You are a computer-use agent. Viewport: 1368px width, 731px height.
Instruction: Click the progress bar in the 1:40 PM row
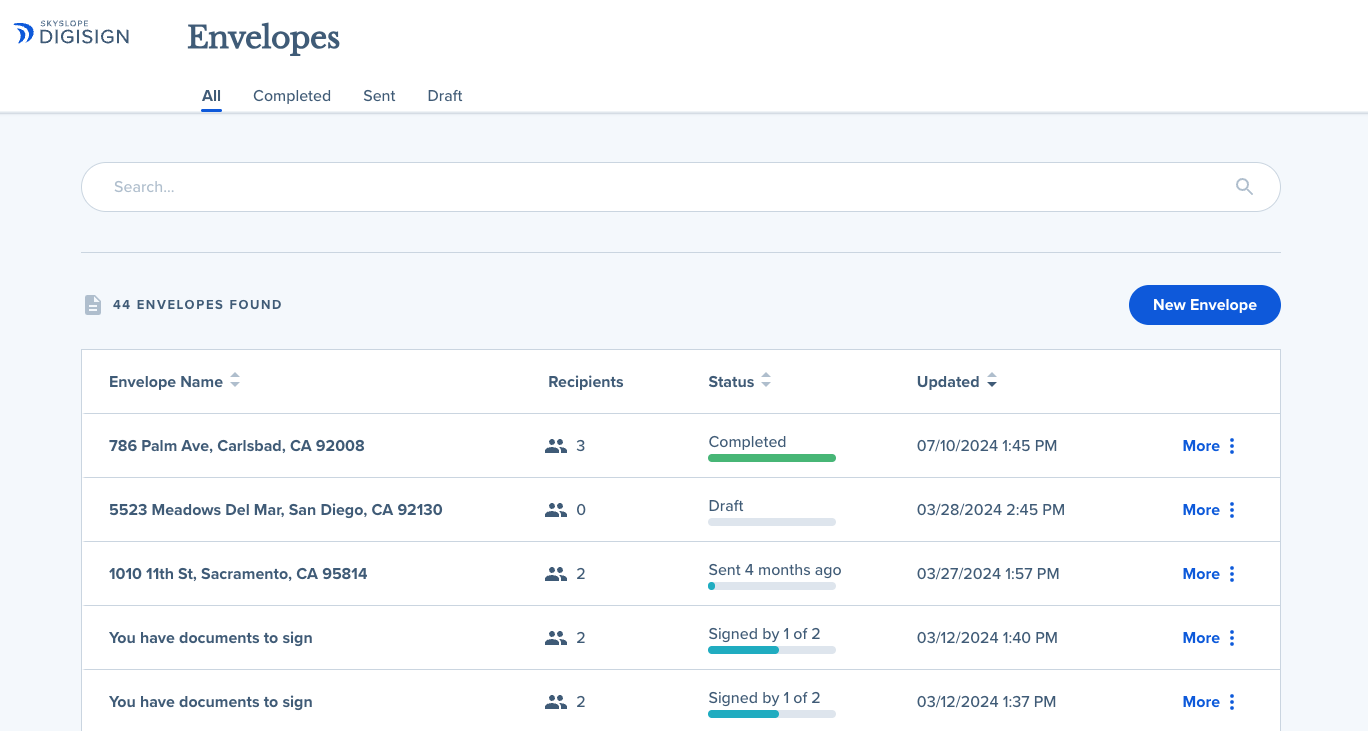point(772,650)
